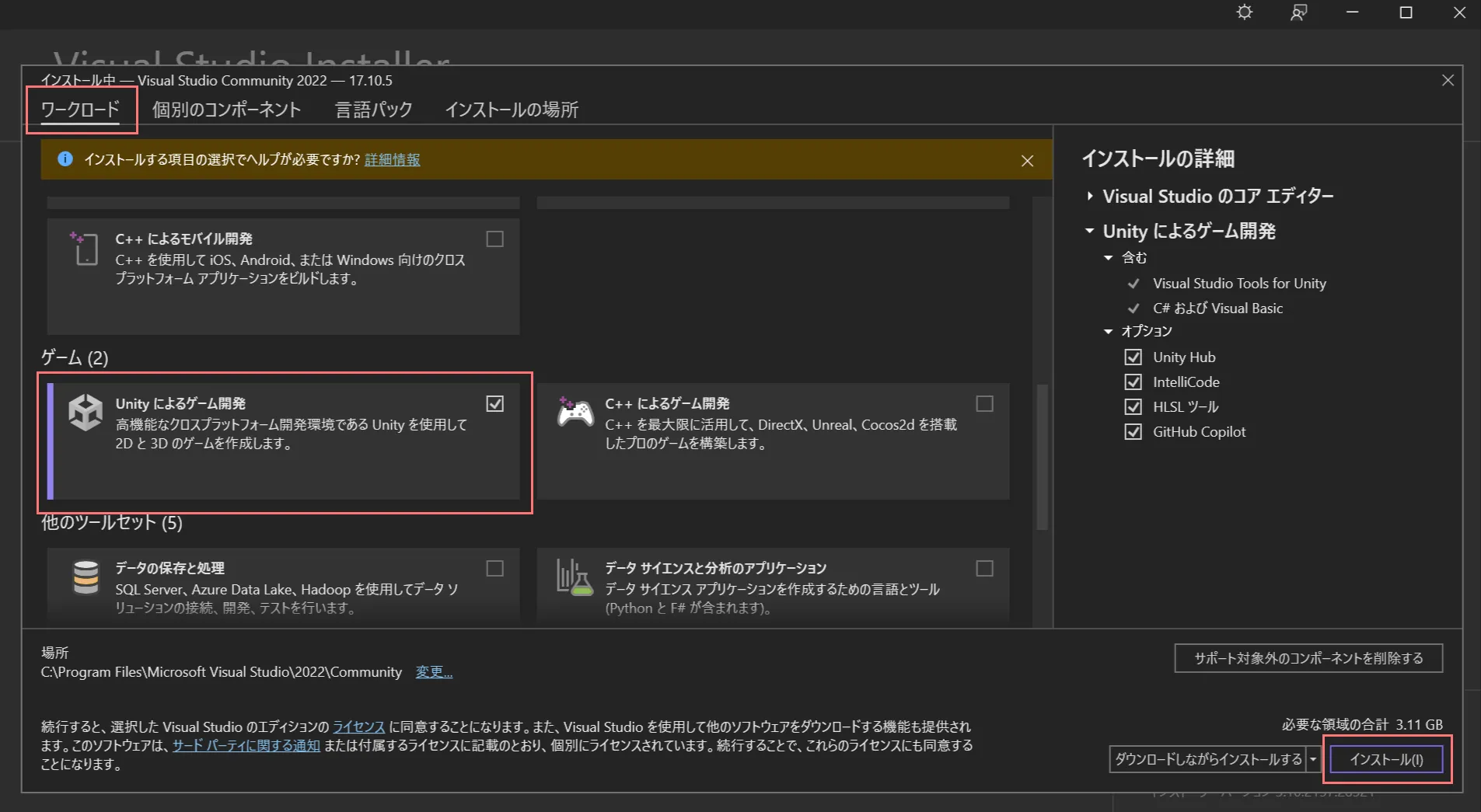1481x812 pixels.
Task: Click the install path C:\Program Files text
Action: pos(222,672)
